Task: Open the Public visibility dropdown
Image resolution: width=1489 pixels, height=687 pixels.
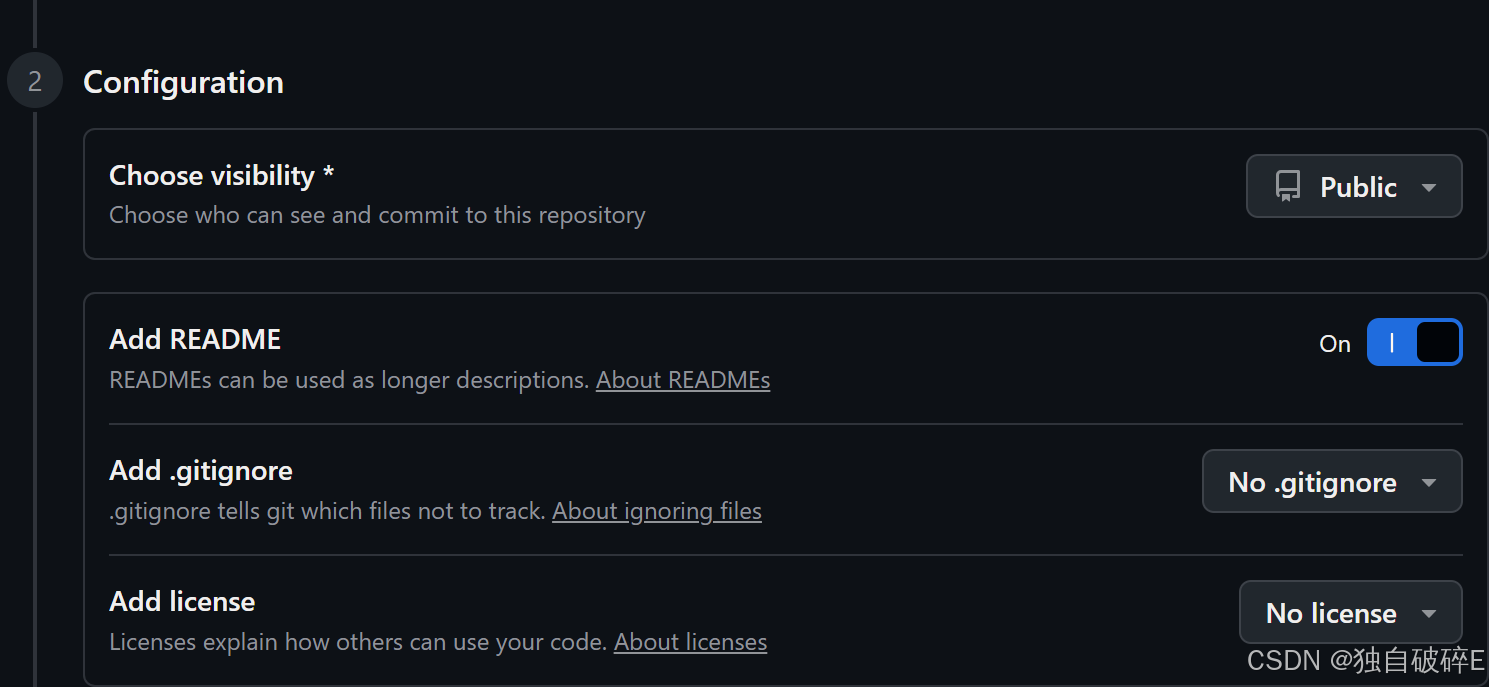Action: tap(1353, 187)
